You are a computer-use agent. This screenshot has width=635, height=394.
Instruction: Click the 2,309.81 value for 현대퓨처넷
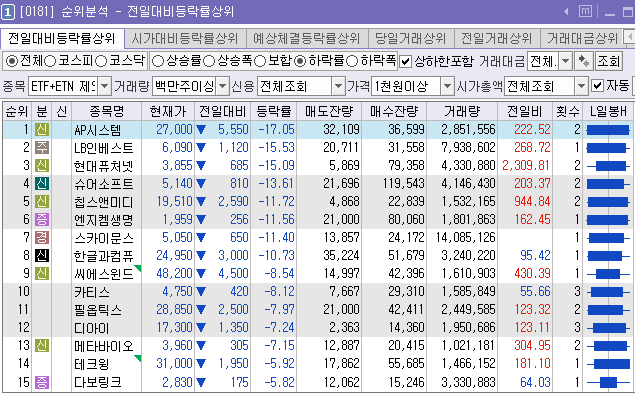pyautogui.click(x=526, y=165)
